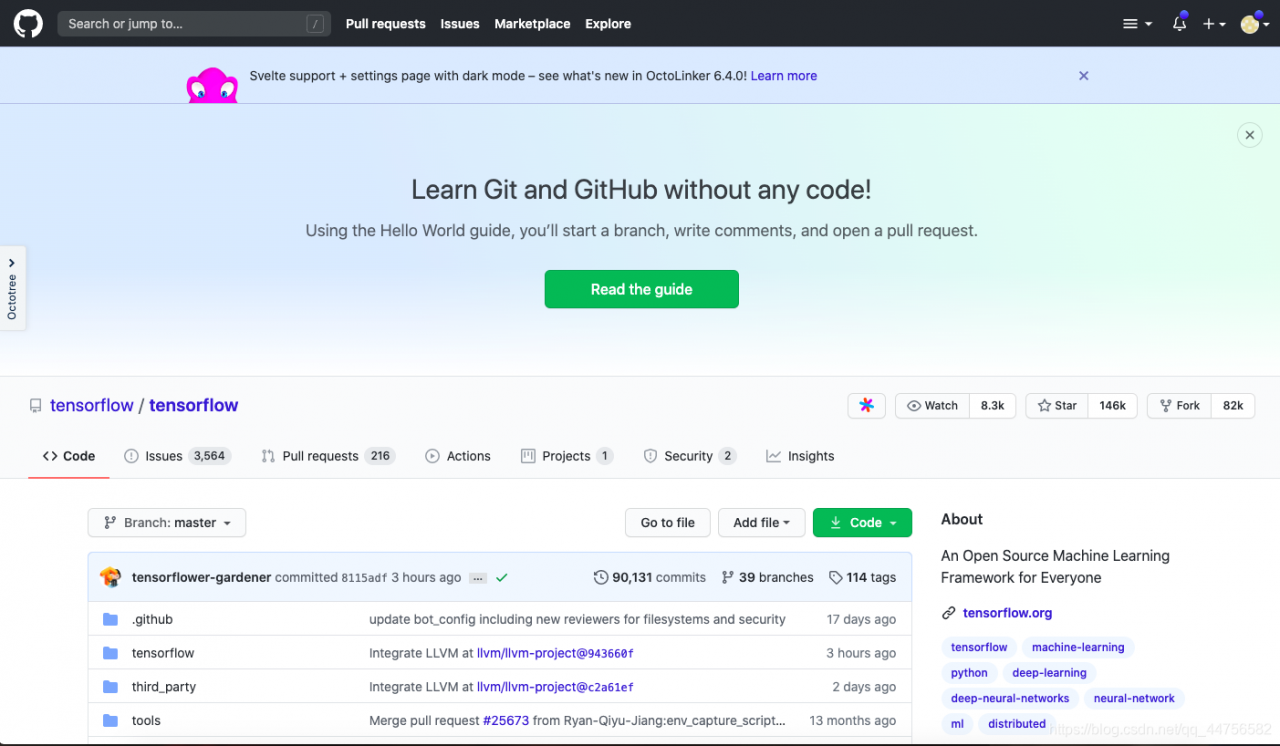Viewport: 1280px width, 746px height.
Task: Open the Insights tab
Action: (x=800, y=456)
